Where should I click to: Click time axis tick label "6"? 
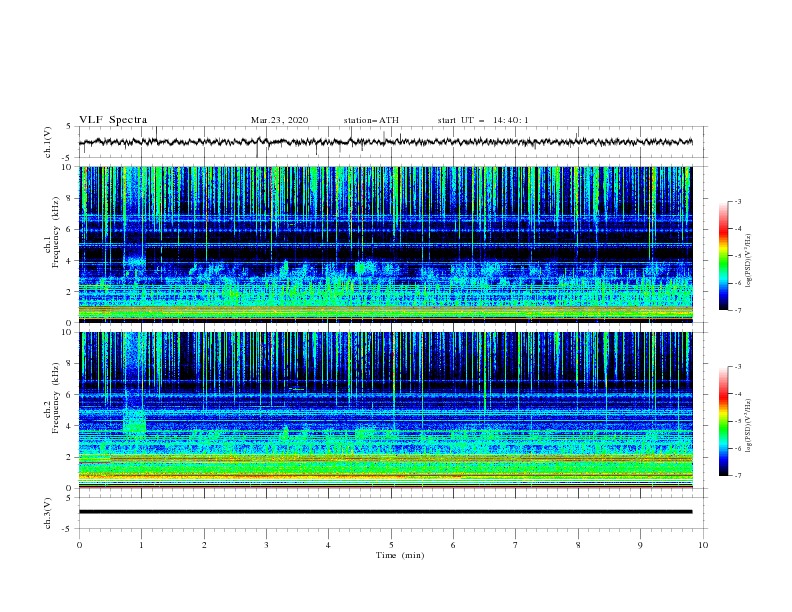coord(453,545)
